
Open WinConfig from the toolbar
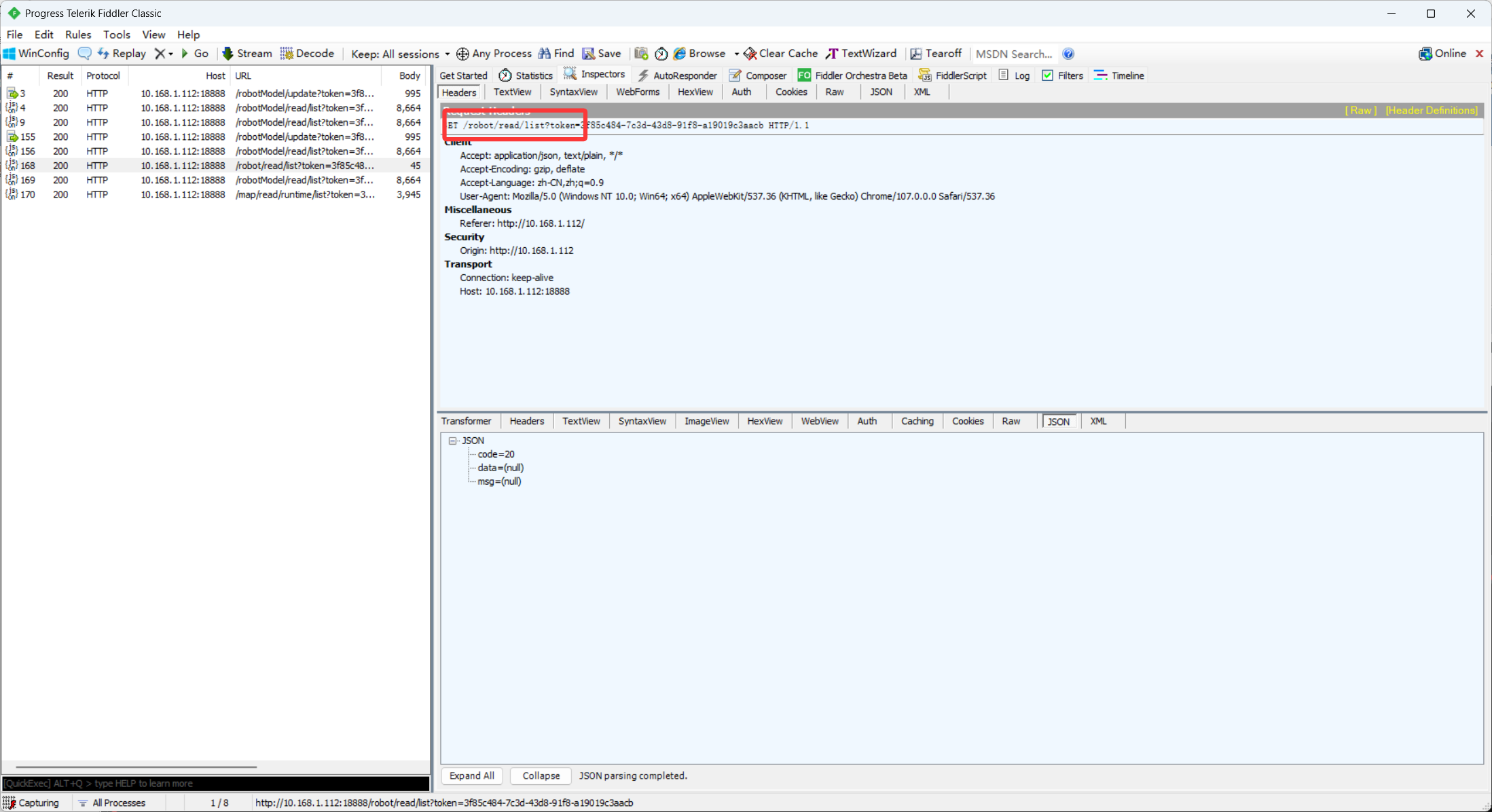37,54
